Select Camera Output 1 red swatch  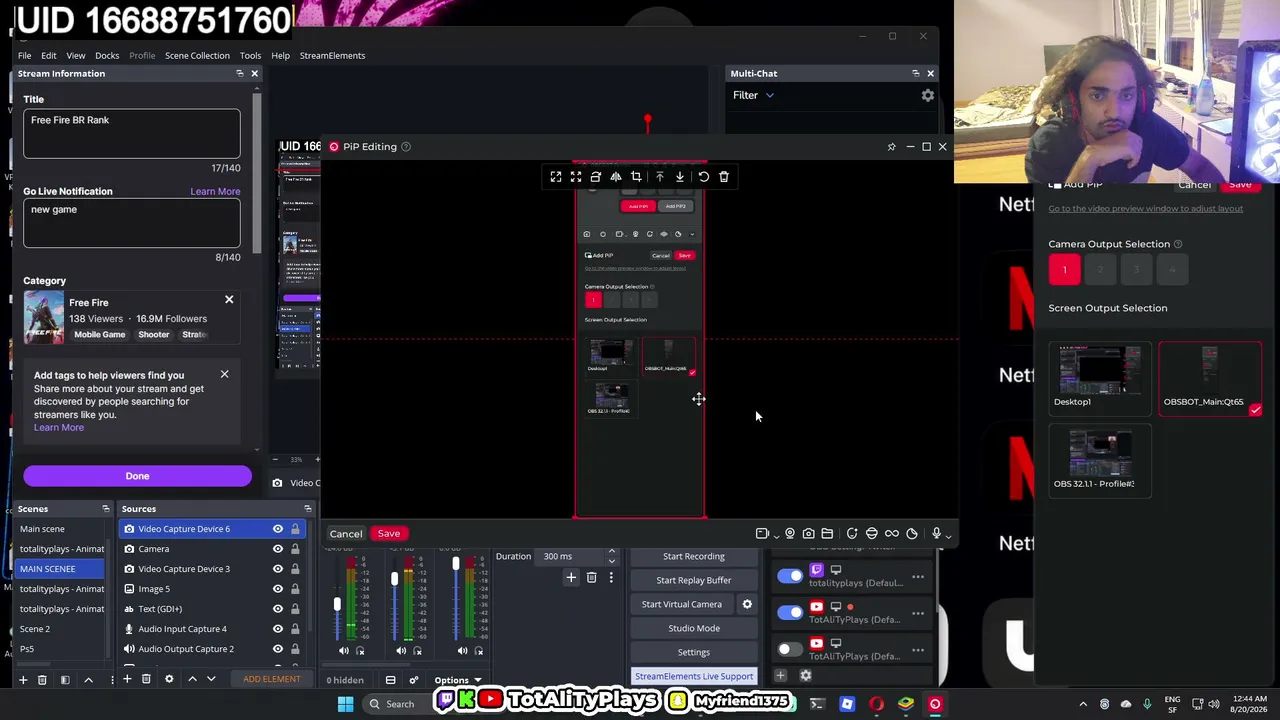1064,269
